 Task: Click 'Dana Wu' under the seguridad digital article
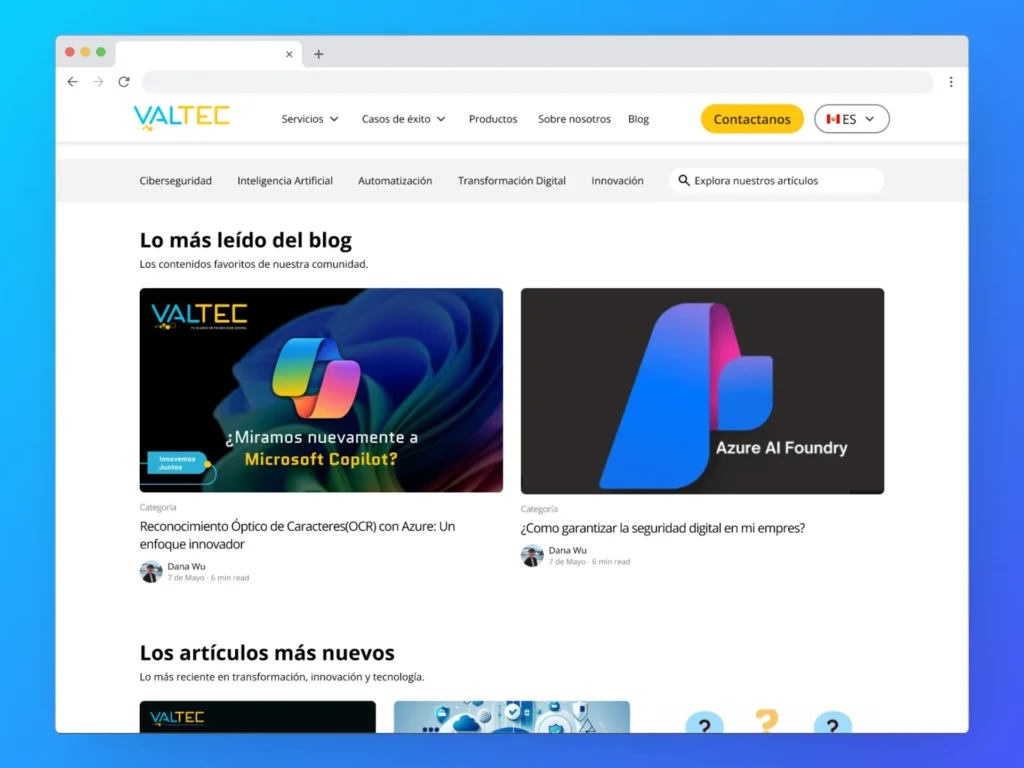[x=568, y=551]
